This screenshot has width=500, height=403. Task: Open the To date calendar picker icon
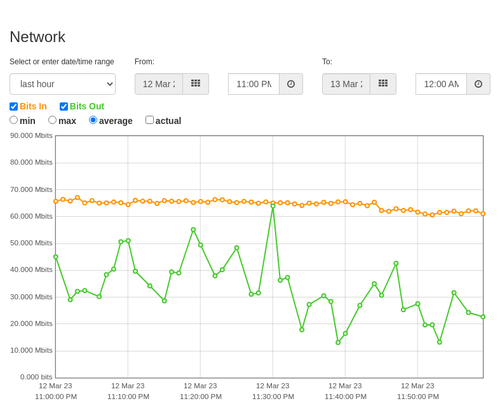pos(383,84)
